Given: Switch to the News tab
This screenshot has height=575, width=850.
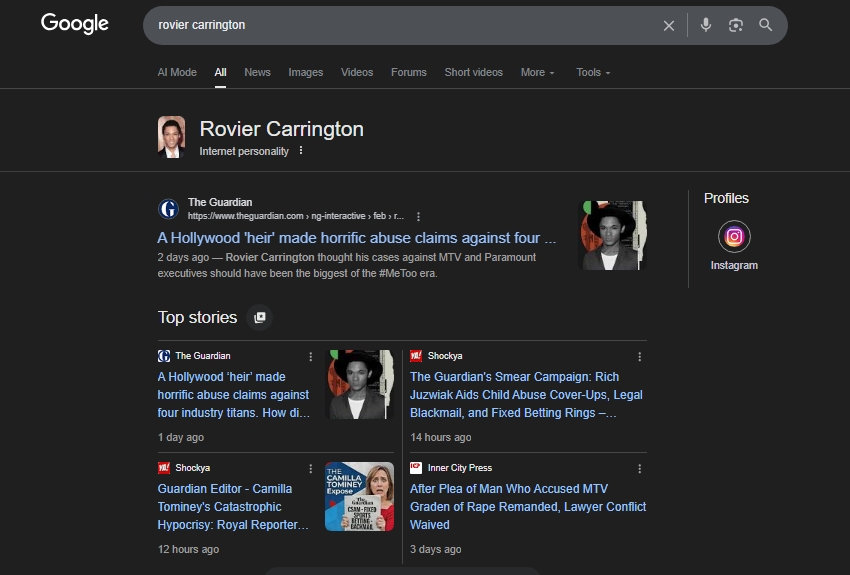Looking at the screenshot, I should point(257,72).
